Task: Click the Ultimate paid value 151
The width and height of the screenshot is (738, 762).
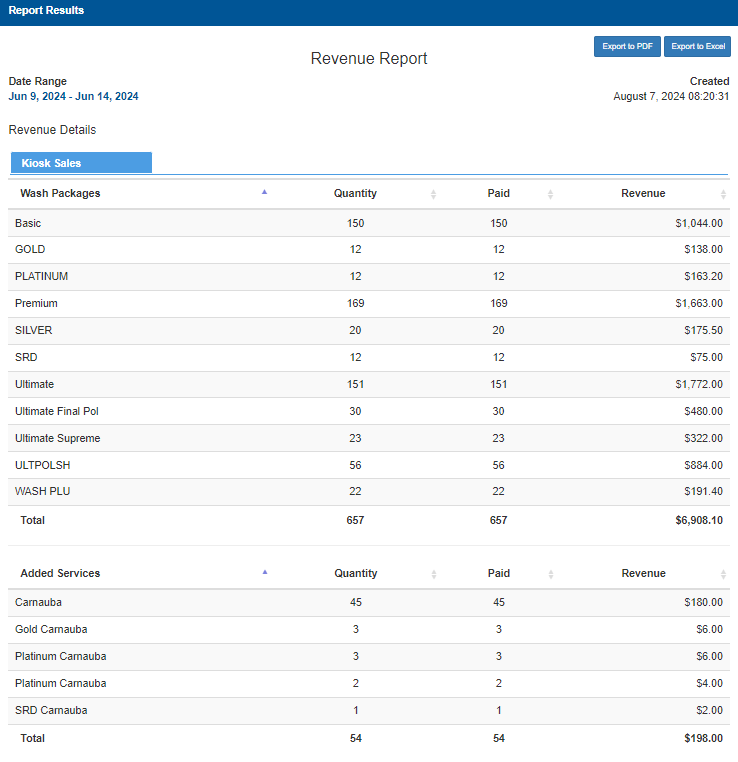Action: (x=498, y=384)
